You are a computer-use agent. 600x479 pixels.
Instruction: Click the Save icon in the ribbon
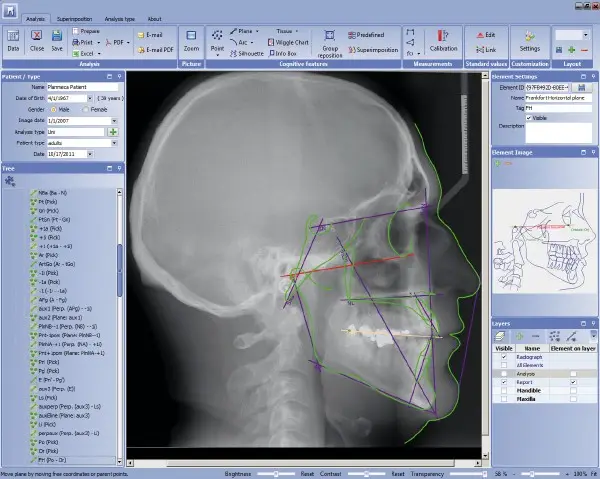[x=57, y=40]
